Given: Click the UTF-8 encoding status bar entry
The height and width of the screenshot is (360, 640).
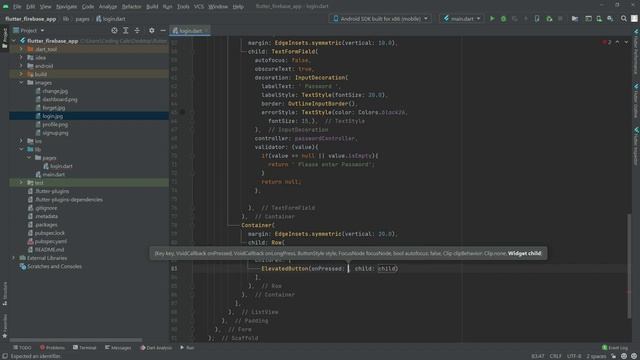Looking at the screenshot, I should click(x=574, y=356).
